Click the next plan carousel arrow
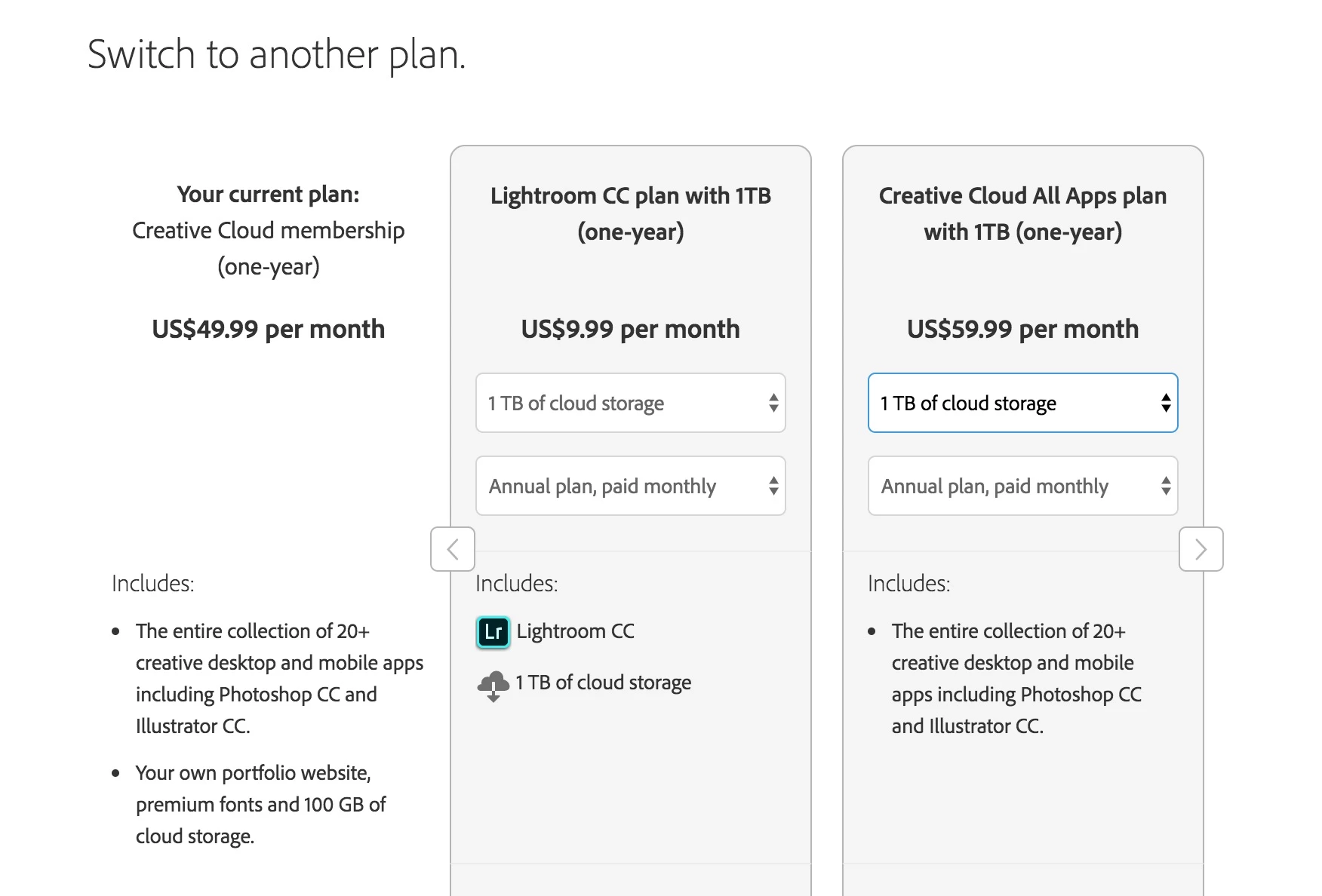The image size is (1322, 896). 1201,549
